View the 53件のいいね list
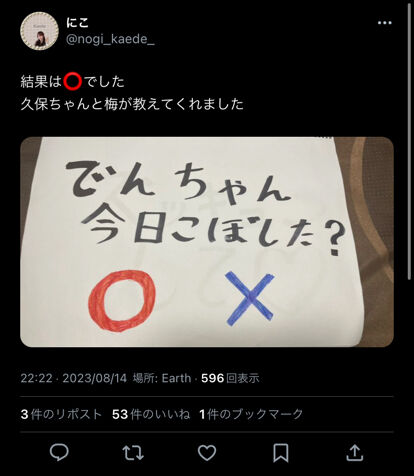 coord(151,414)
